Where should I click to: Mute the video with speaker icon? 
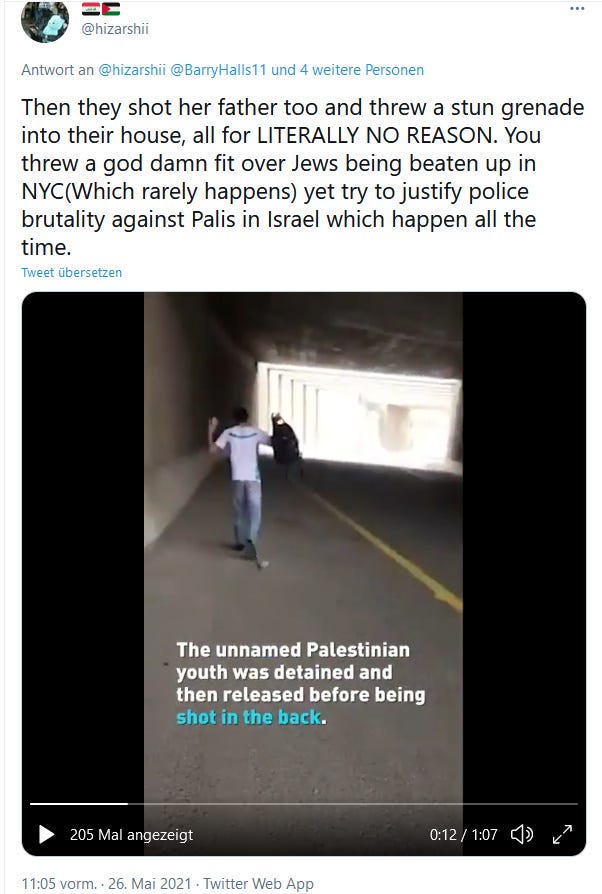(x=521, y=835)
